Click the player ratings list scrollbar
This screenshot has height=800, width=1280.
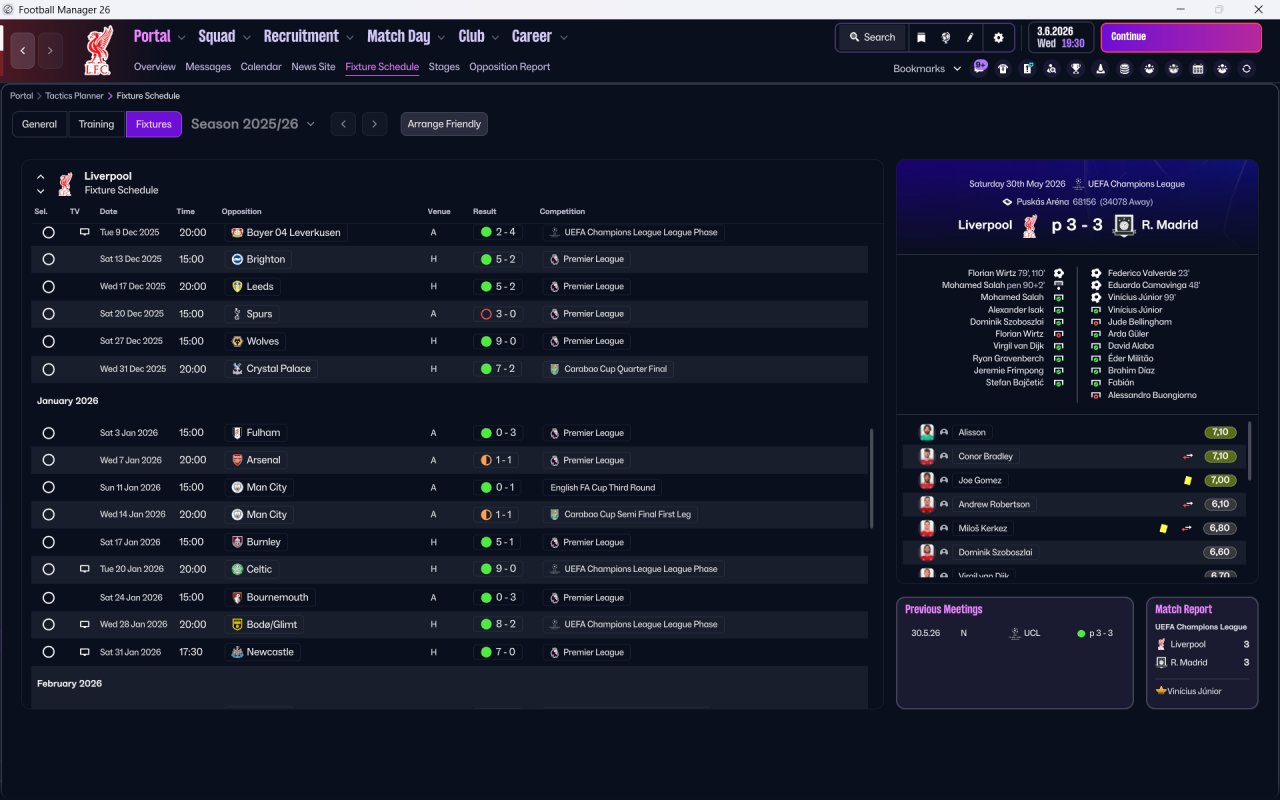[1249, 450]
